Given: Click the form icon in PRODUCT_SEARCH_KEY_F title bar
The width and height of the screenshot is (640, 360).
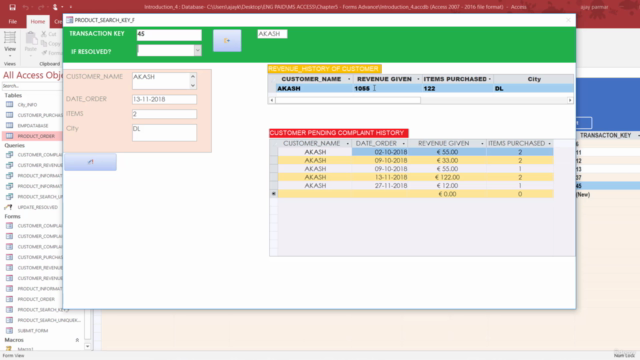Looking at the screenshot, I should (x=69, y=20).
